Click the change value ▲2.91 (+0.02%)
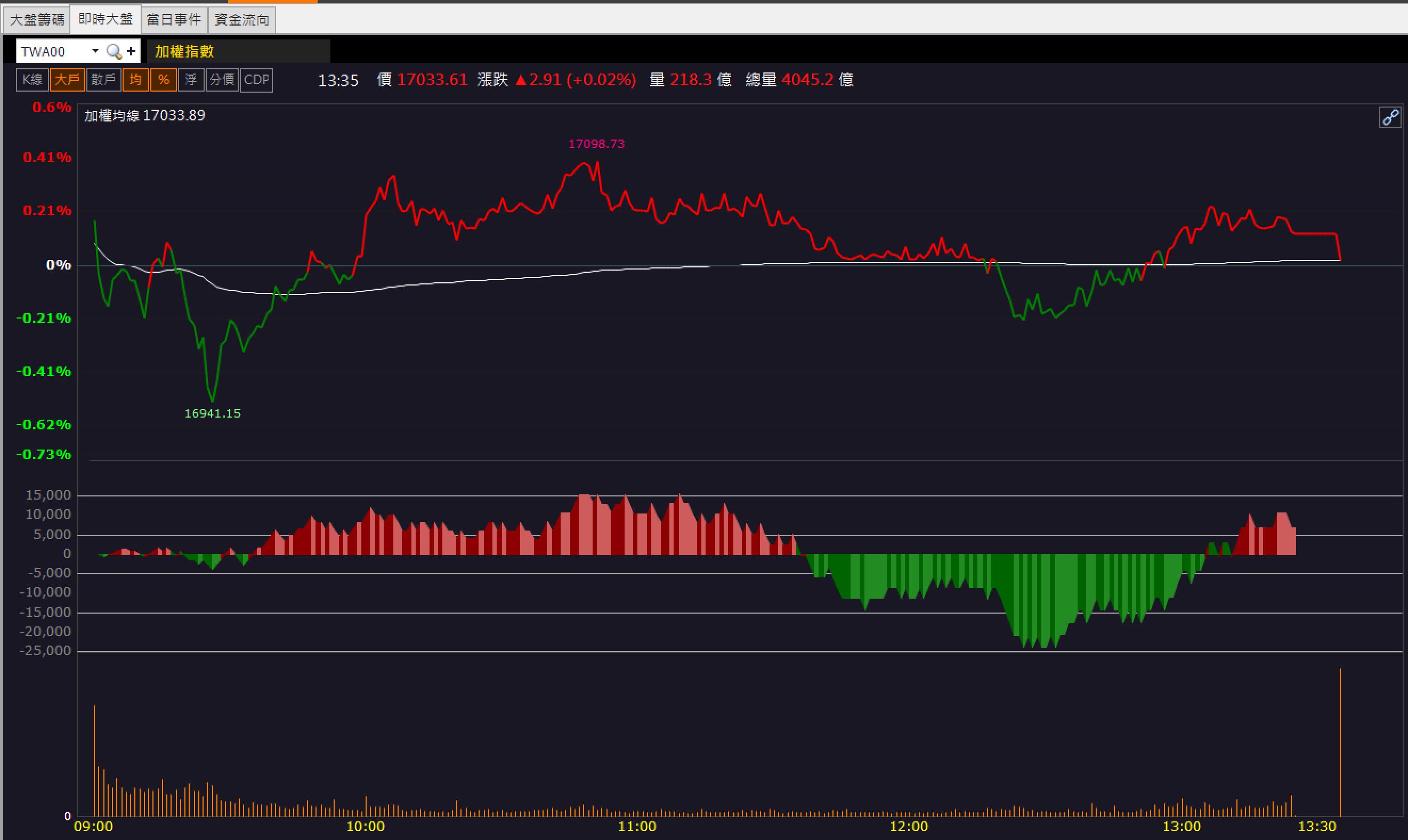The width and height of the screenshot is (1408, 840). tap(575, 80)
